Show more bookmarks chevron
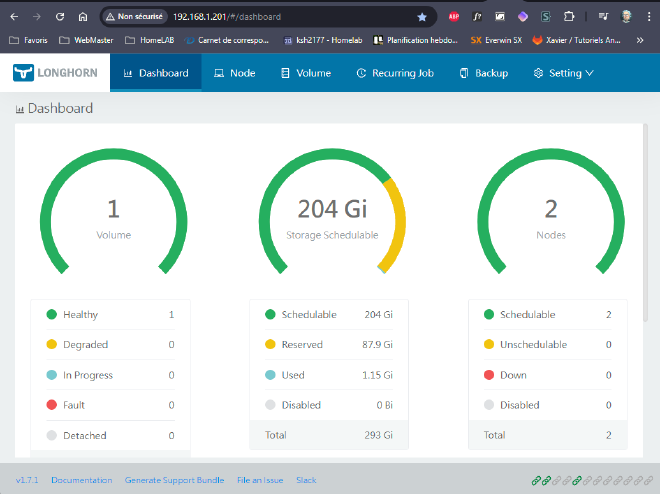Image resolution: width=660 pixels, height=494 pixels. click(x=640, y=40)
